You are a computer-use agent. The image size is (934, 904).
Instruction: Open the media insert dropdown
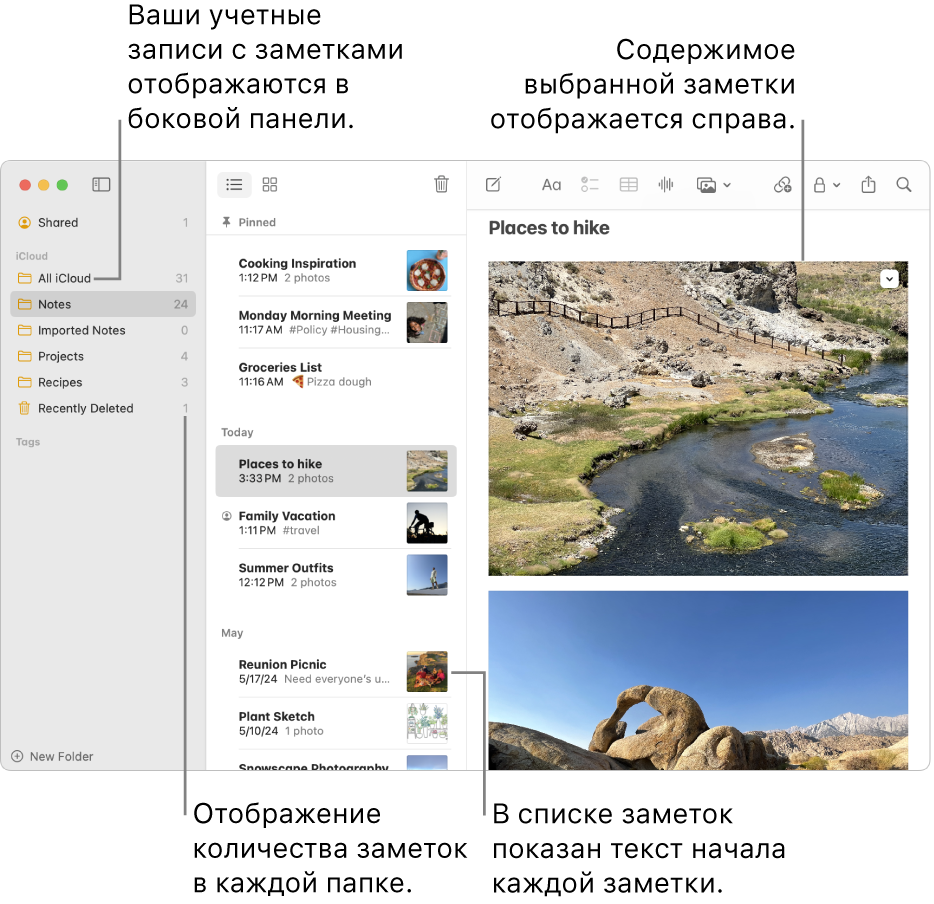tap(713, 185)
